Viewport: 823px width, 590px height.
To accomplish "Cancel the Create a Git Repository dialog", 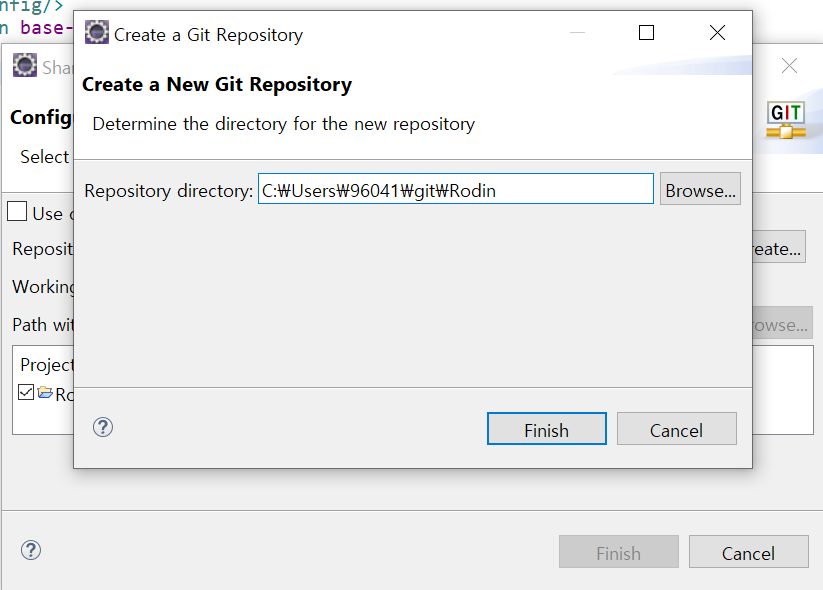I will (677, 428).
